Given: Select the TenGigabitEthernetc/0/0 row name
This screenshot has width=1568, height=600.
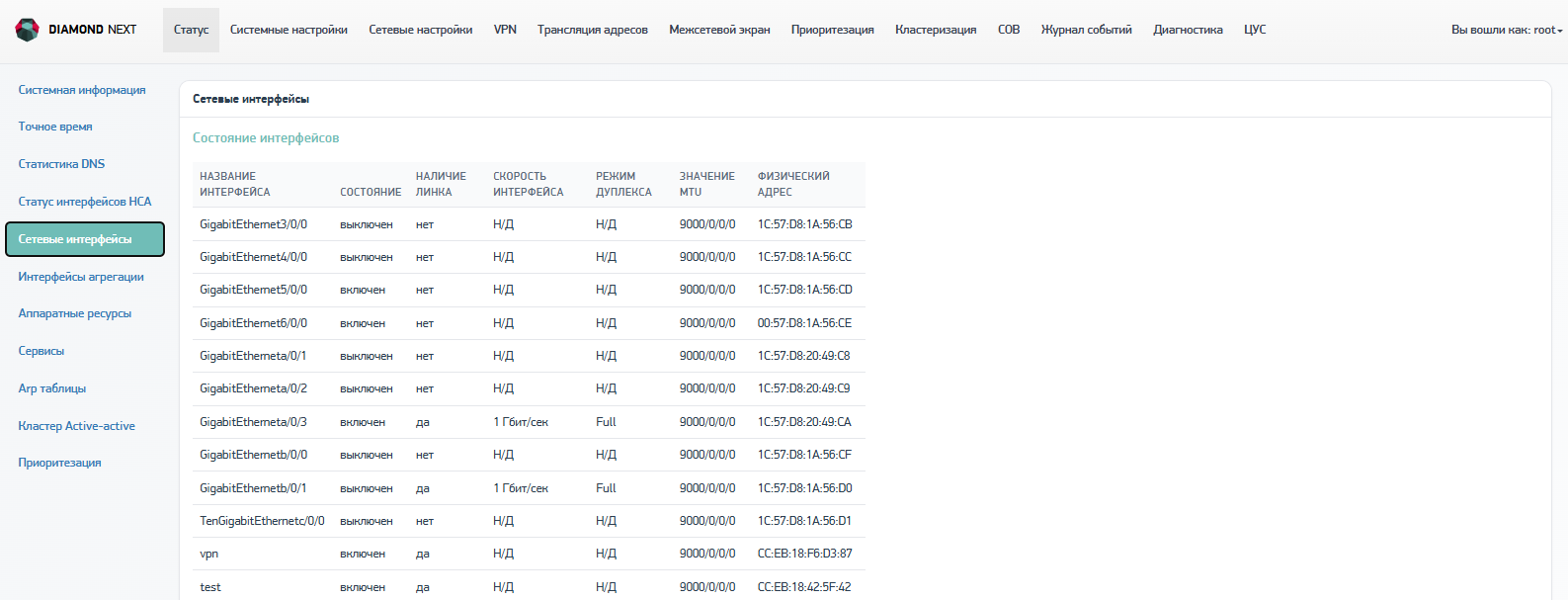Looking at the screenshot, I should (x=262, y=521).
